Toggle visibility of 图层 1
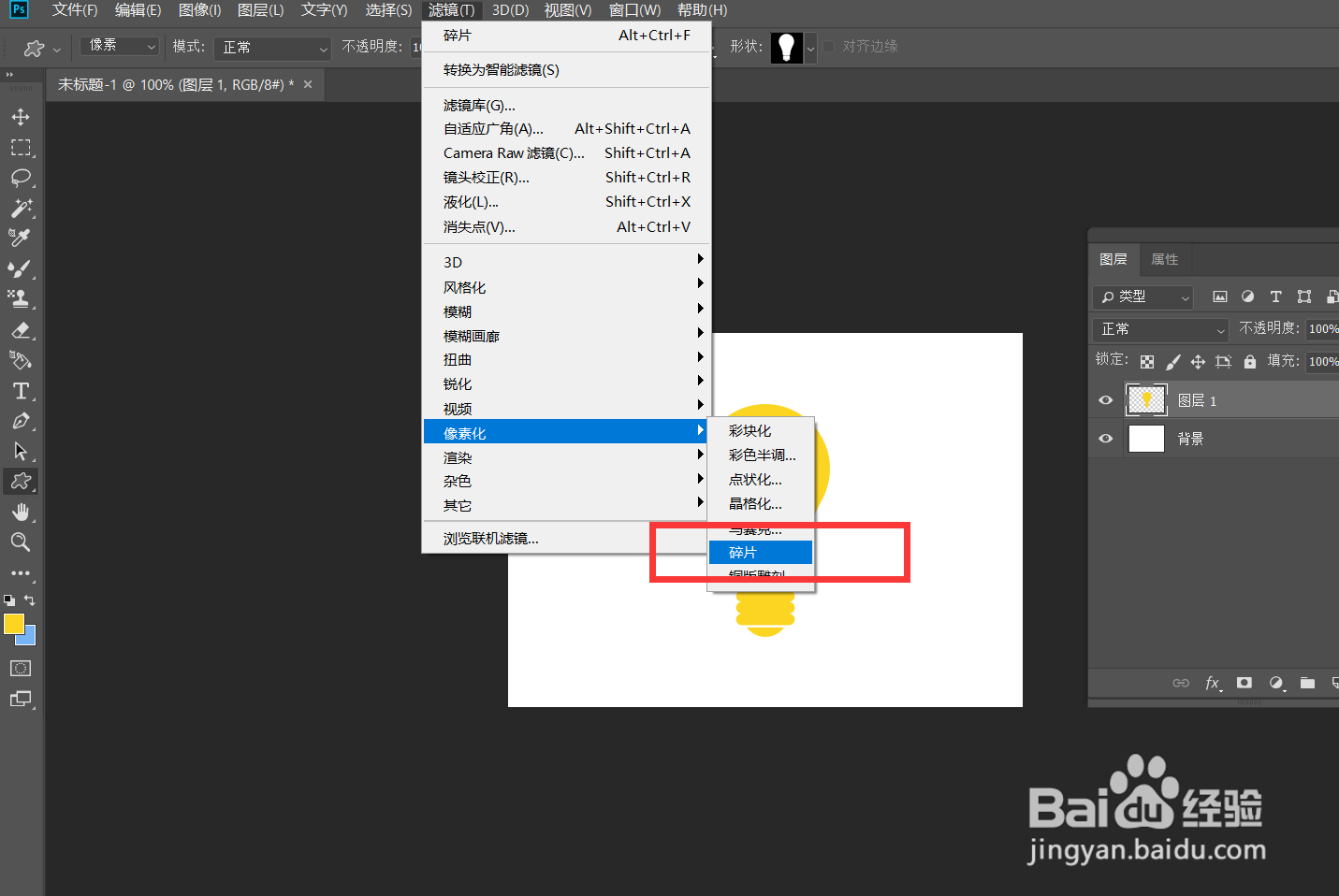The image size is (1339, 896). tap(1105, 399)
